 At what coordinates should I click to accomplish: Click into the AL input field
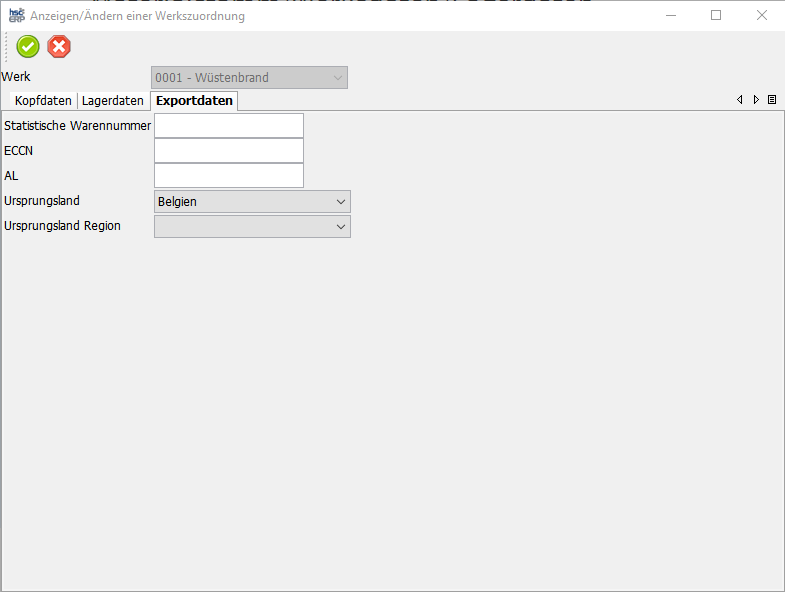(x=228, y=176)
